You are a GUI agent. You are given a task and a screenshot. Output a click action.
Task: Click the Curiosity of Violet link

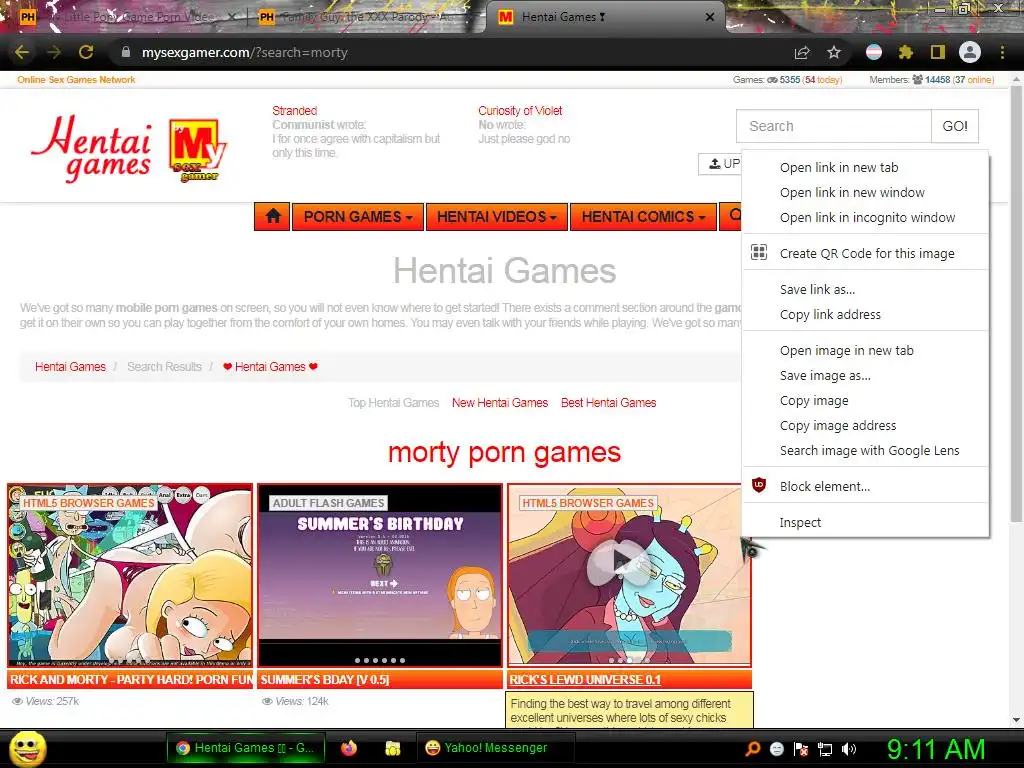[520, 110]
